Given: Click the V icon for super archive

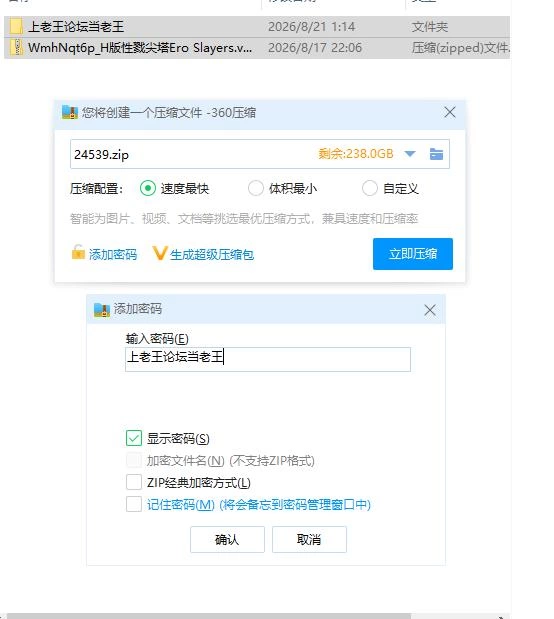Looking at the screenshot, I should [x=160, y=253].
